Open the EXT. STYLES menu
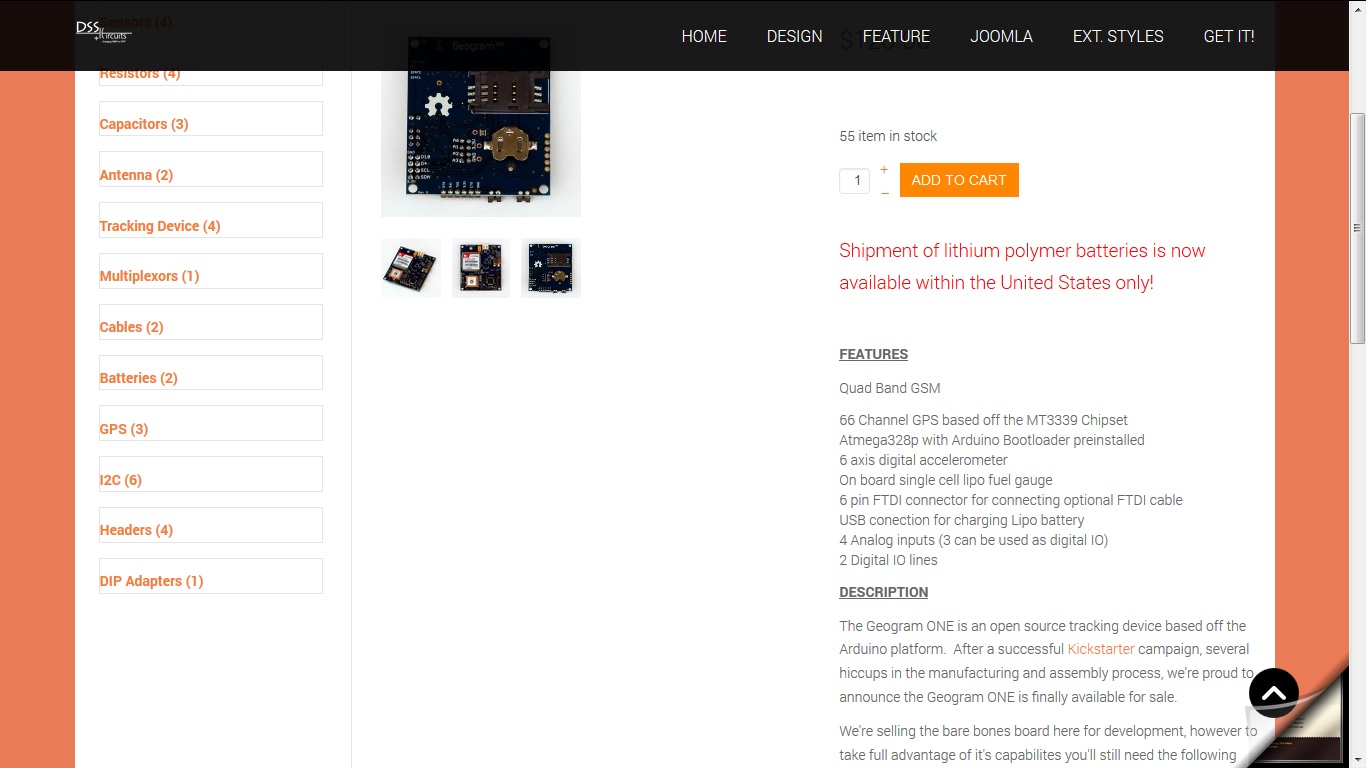 coord(1118,36)
